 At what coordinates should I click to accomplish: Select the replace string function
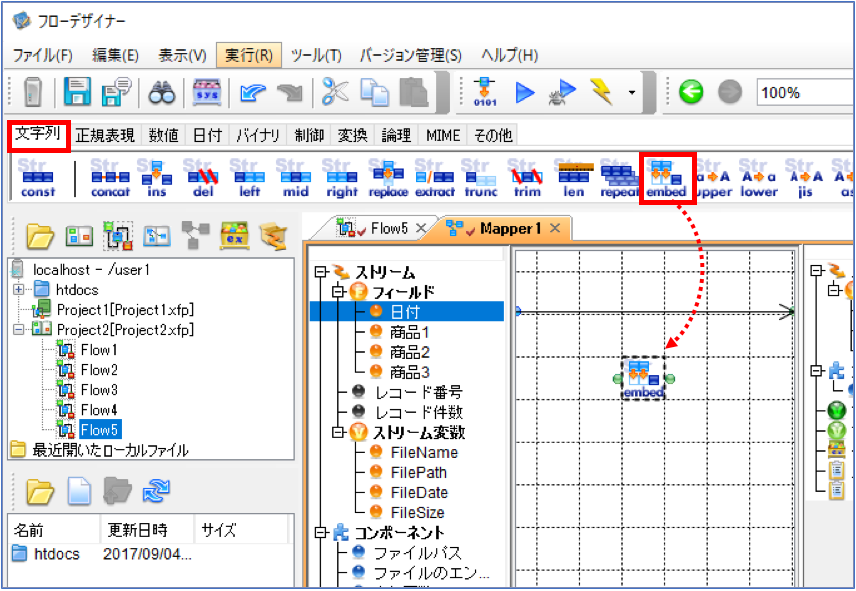coord(388,178)
